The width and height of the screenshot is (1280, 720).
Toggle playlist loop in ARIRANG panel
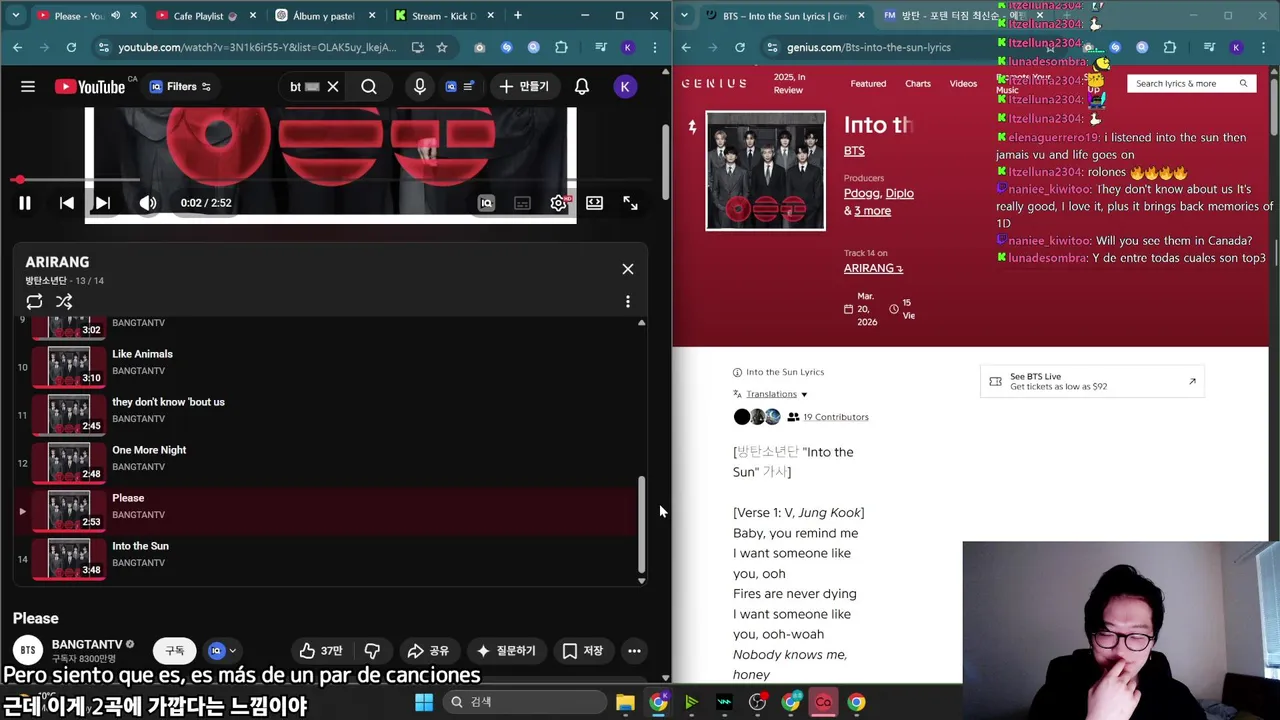point(34,301)
